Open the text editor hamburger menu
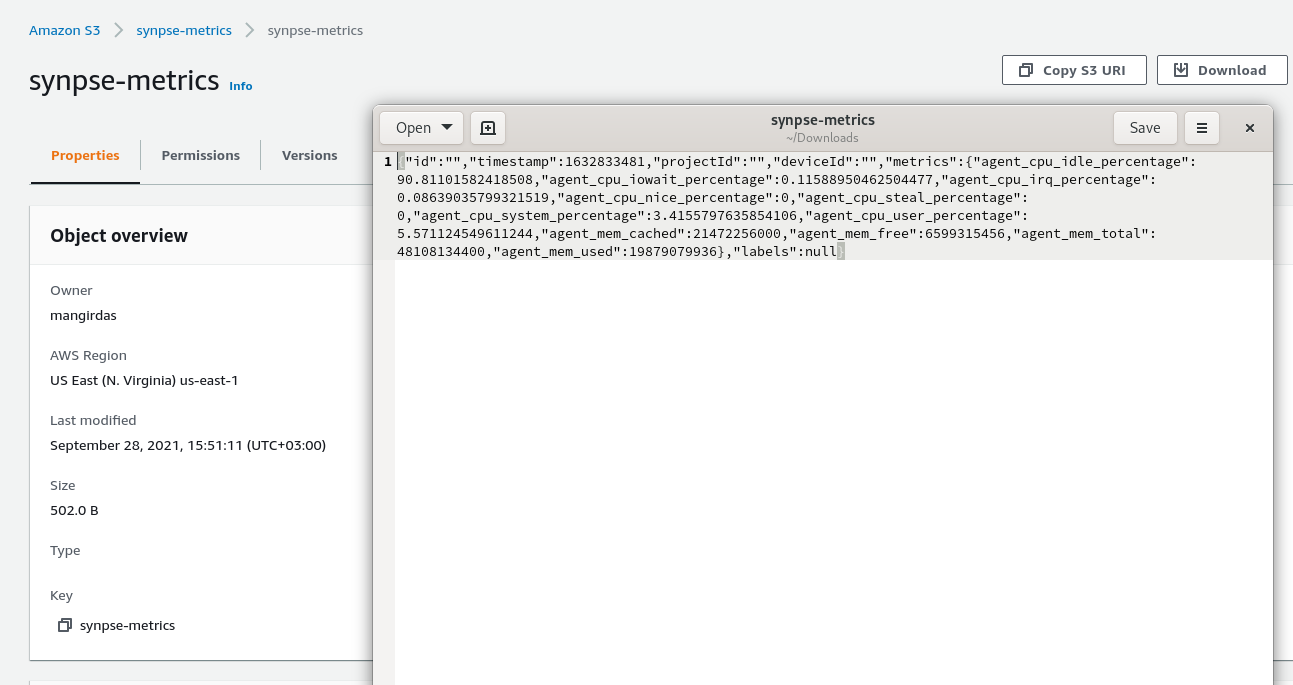Image resolution: width=1293 pixels, height=685 pixels. 1202,128
